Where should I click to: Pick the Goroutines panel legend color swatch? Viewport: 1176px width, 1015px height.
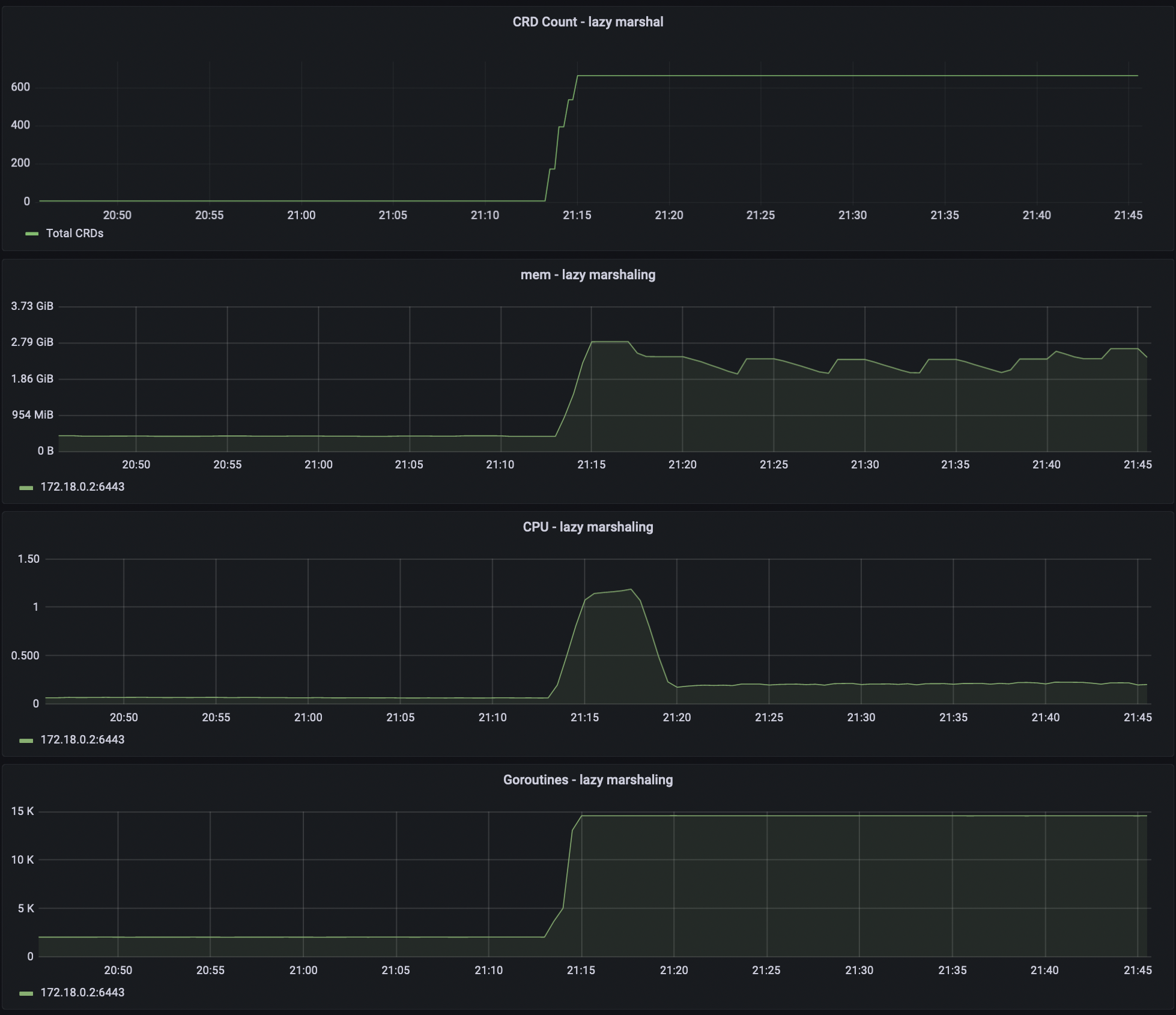[x=26, y=993]
